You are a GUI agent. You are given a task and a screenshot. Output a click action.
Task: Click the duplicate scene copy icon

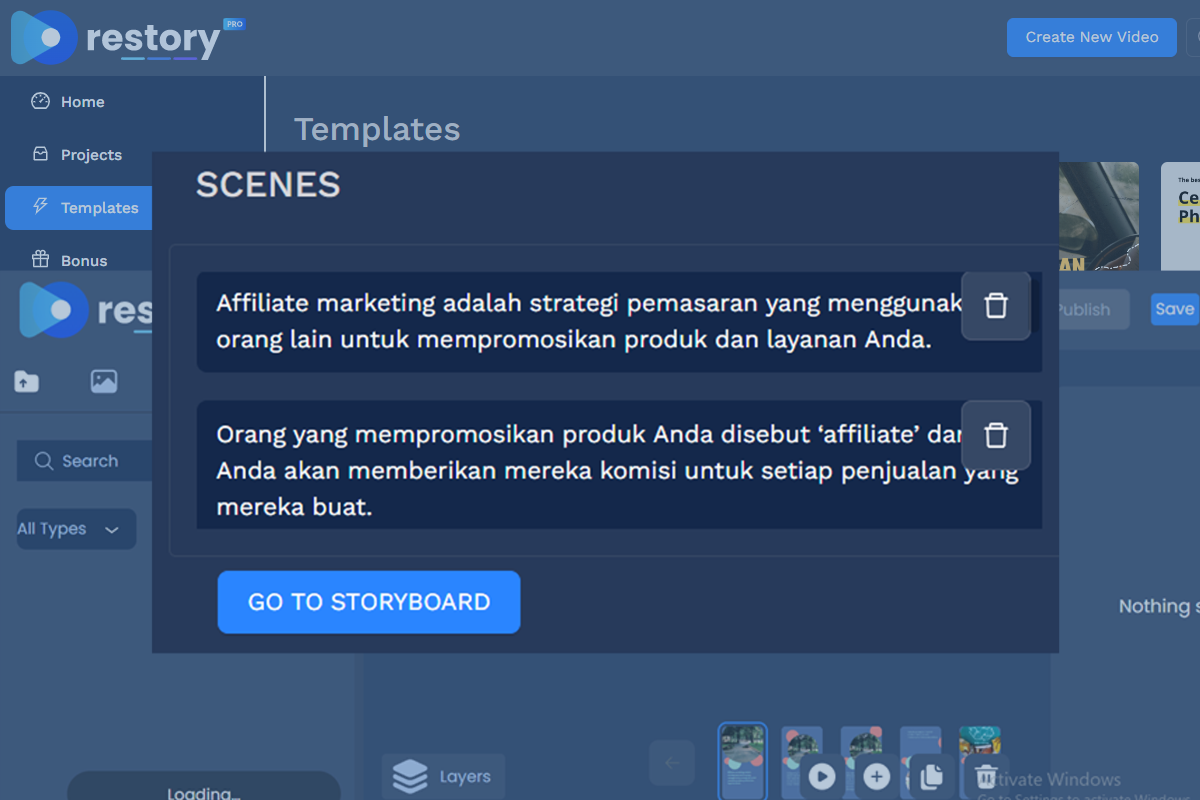[931, 777]
